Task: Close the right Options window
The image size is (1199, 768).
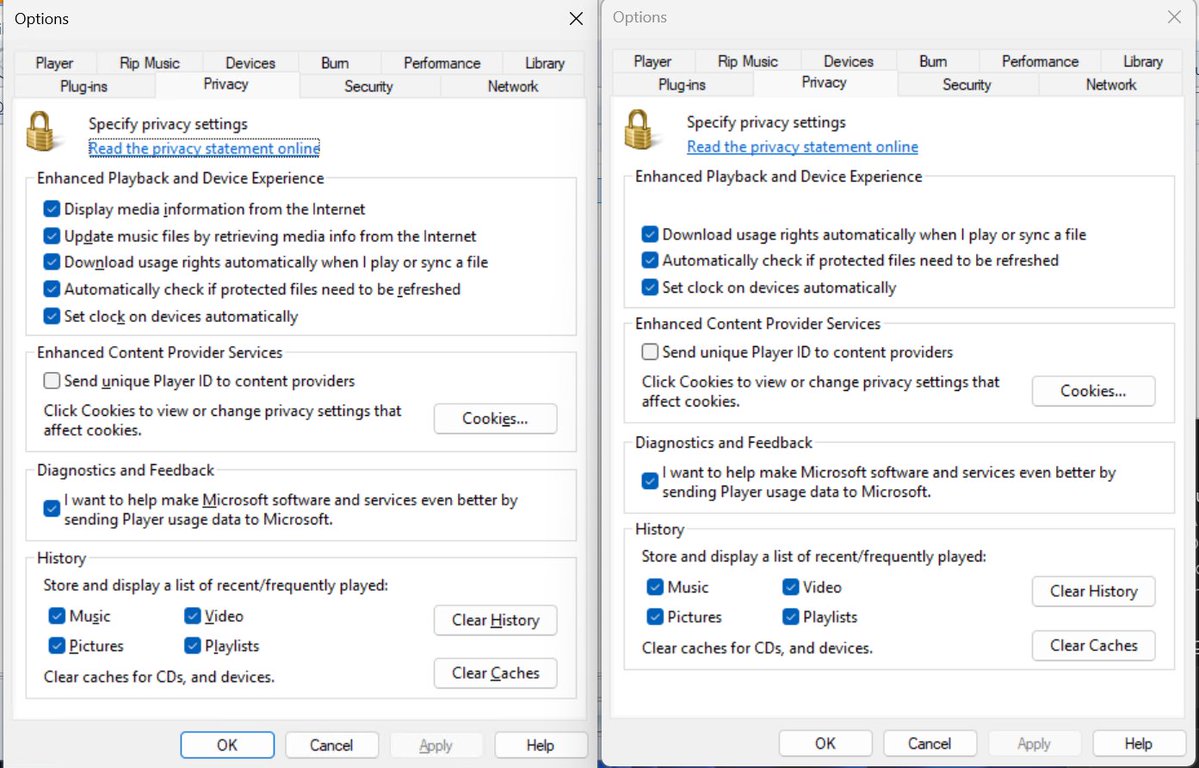Action: coord(1174,17)
